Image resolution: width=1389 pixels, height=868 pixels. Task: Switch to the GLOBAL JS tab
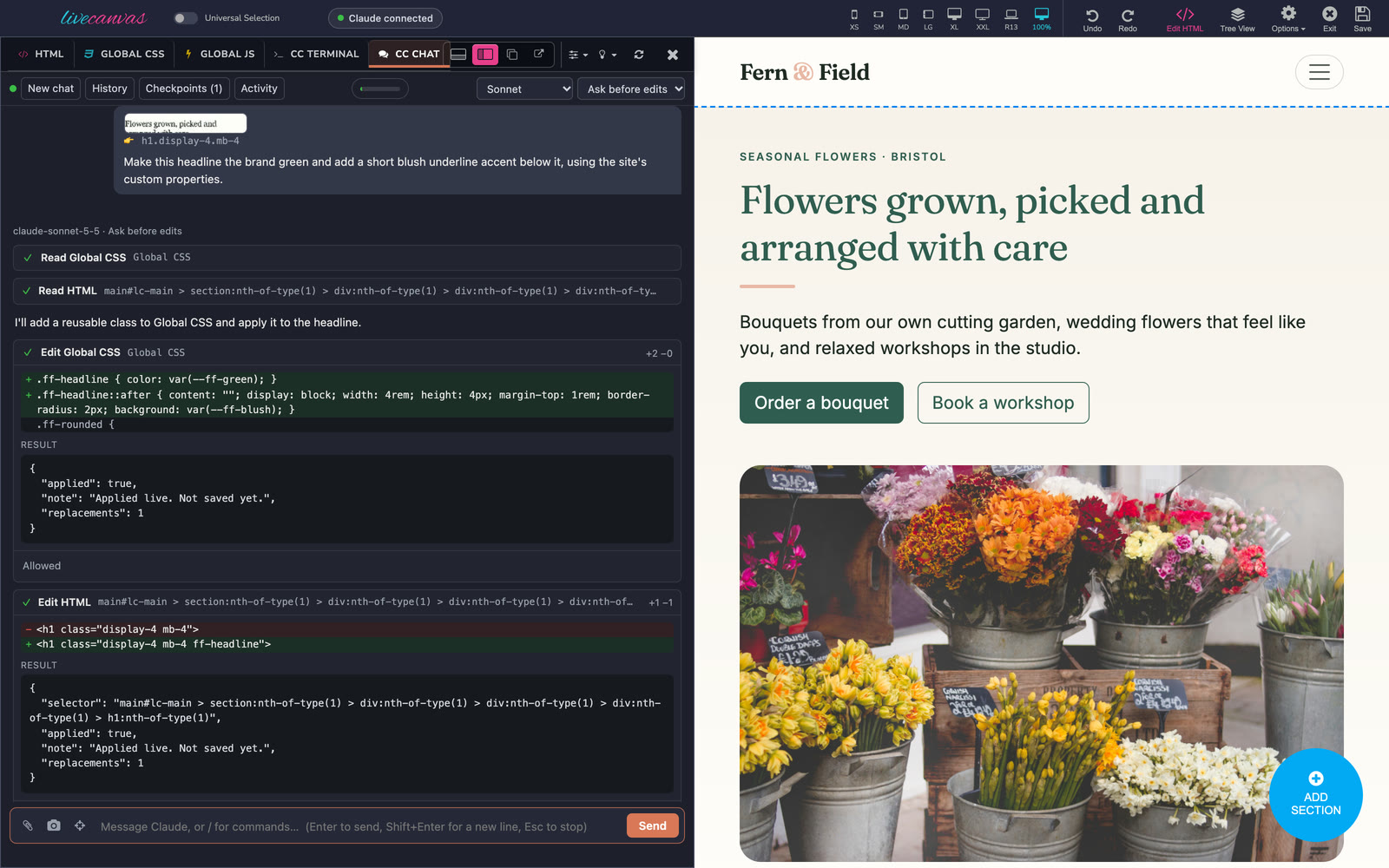pyautogui.click(x=220, y=54)
